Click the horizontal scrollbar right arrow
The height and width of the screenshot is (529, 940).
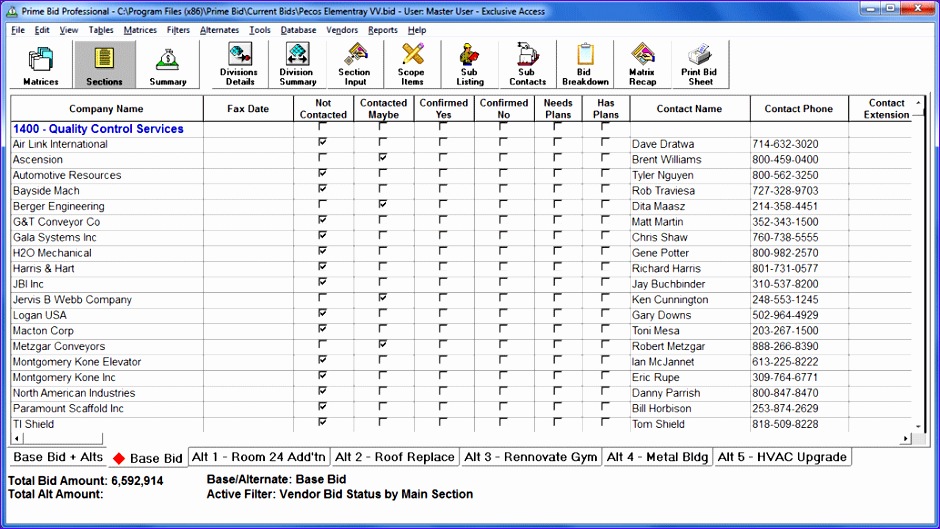point(906,439)
